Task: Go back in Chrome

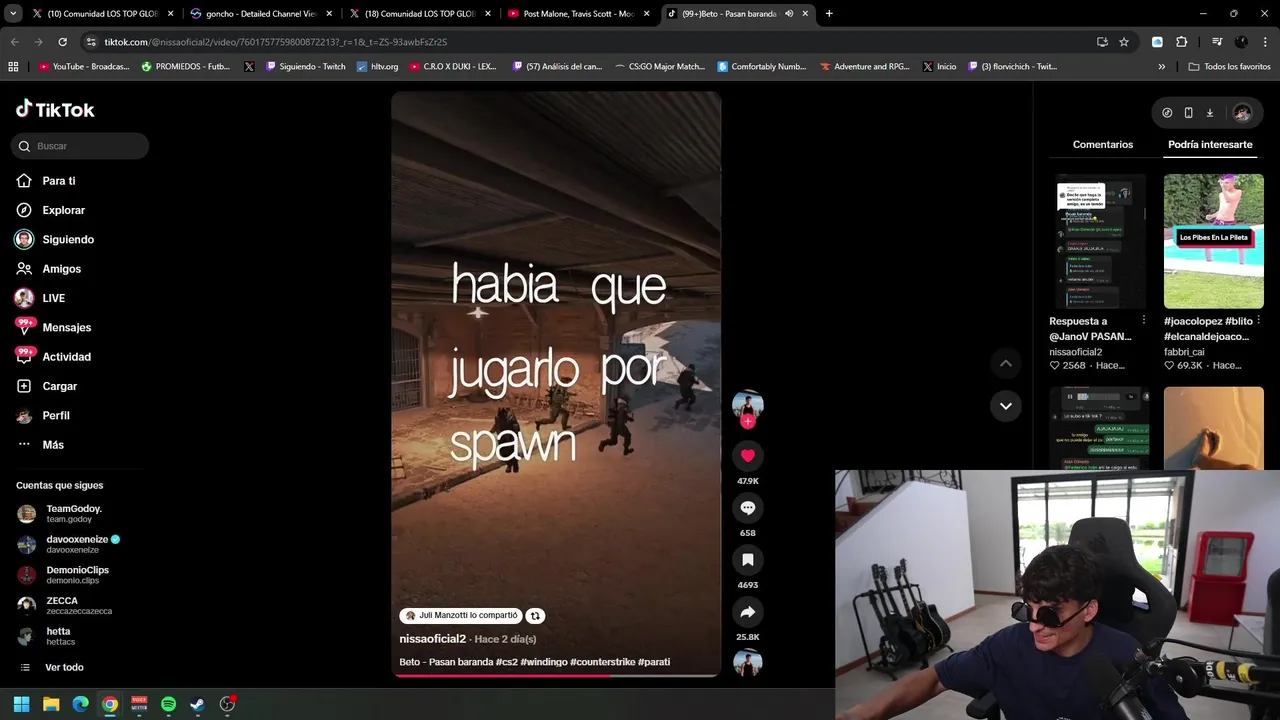Action: [14, 42]
